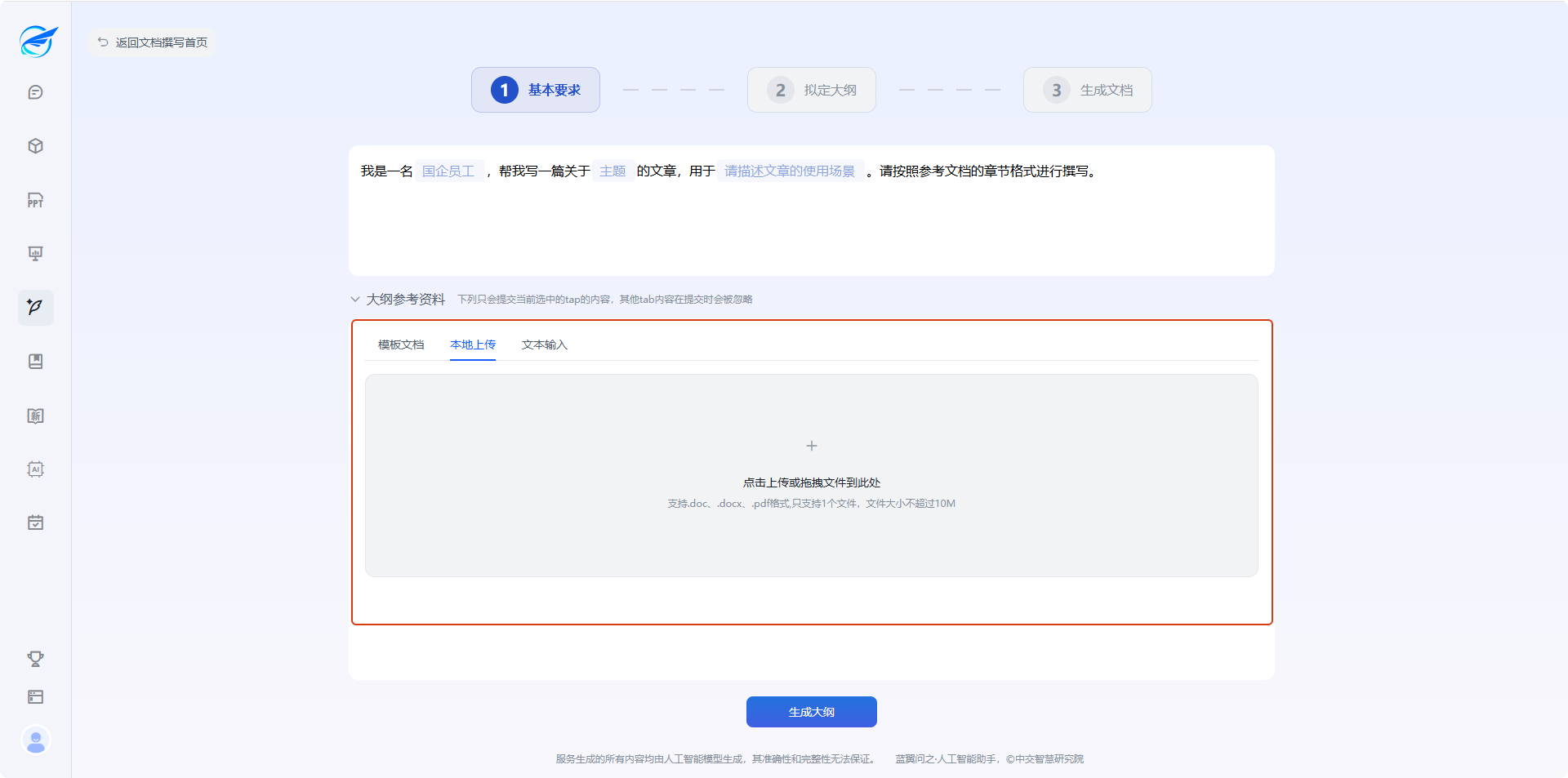
Task: Select the document writing pen icon
Action: coord(35,308)
